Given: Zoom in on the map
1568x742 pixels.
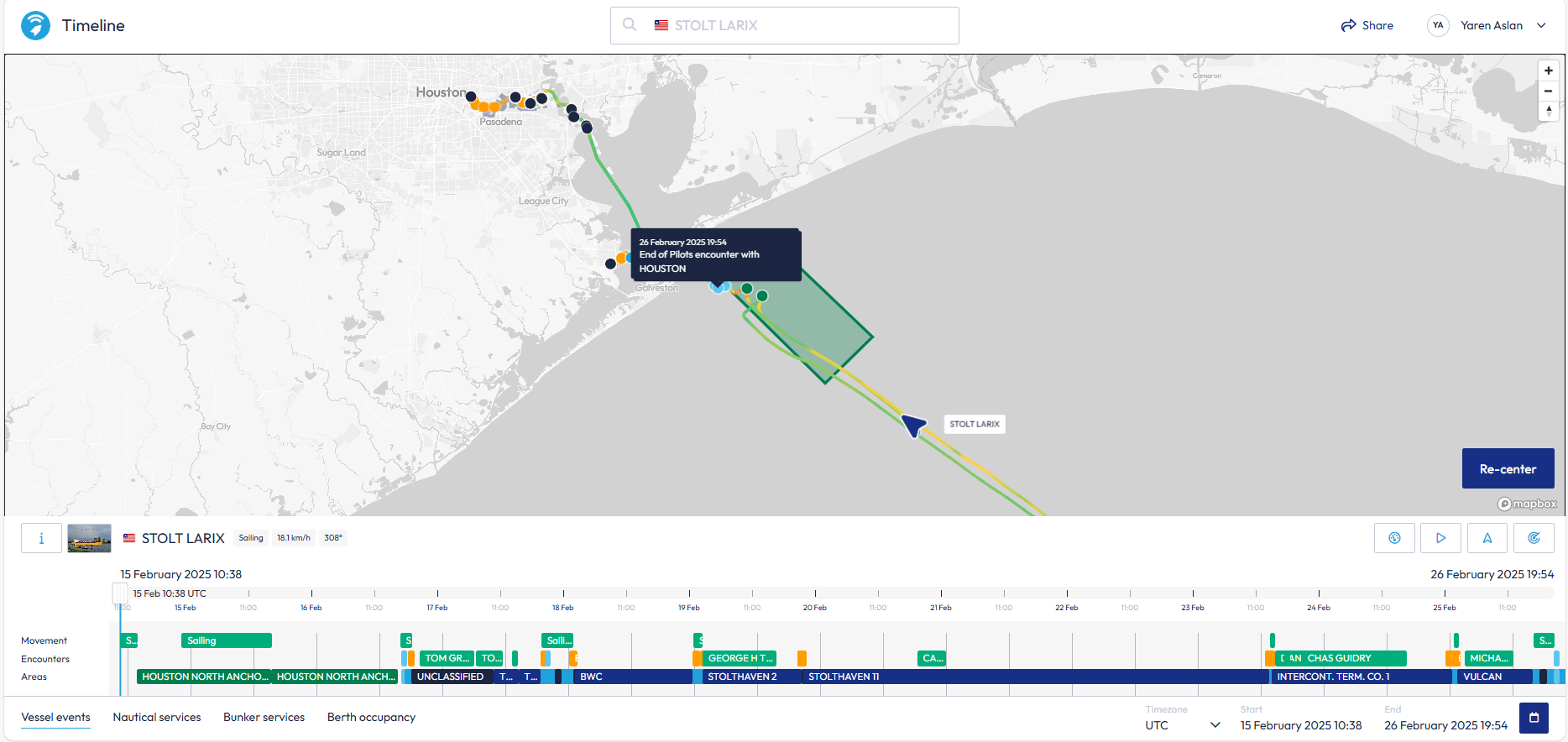Looking at the screenshot, I should 1548,71.
